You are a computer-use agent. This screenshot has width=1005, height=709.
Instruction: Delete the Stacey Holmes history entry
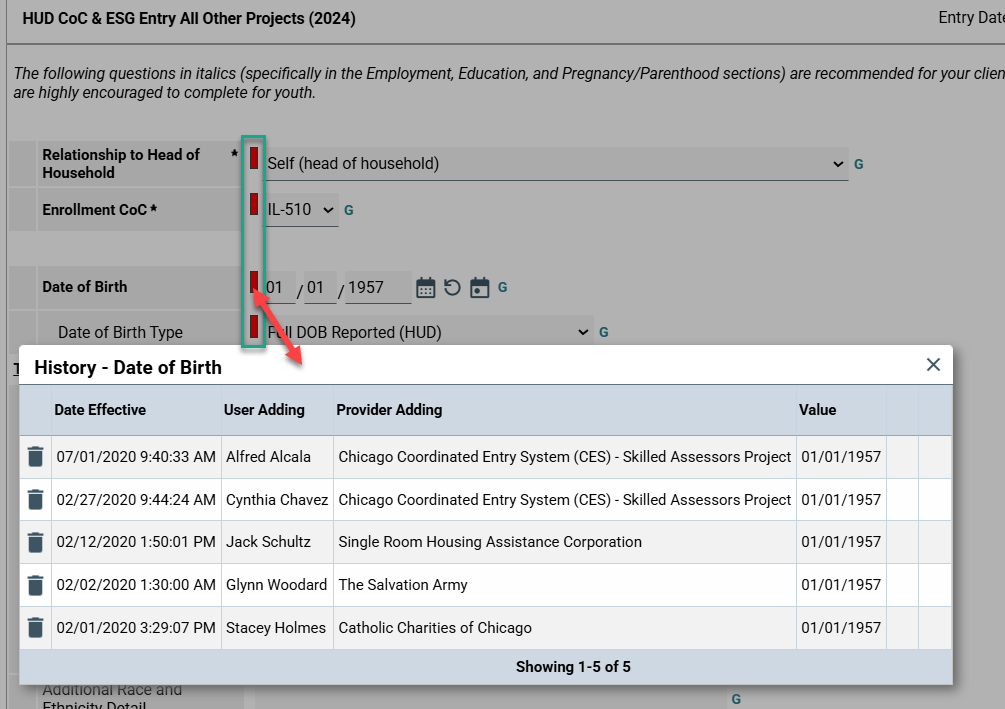click(x=35, y=628)
